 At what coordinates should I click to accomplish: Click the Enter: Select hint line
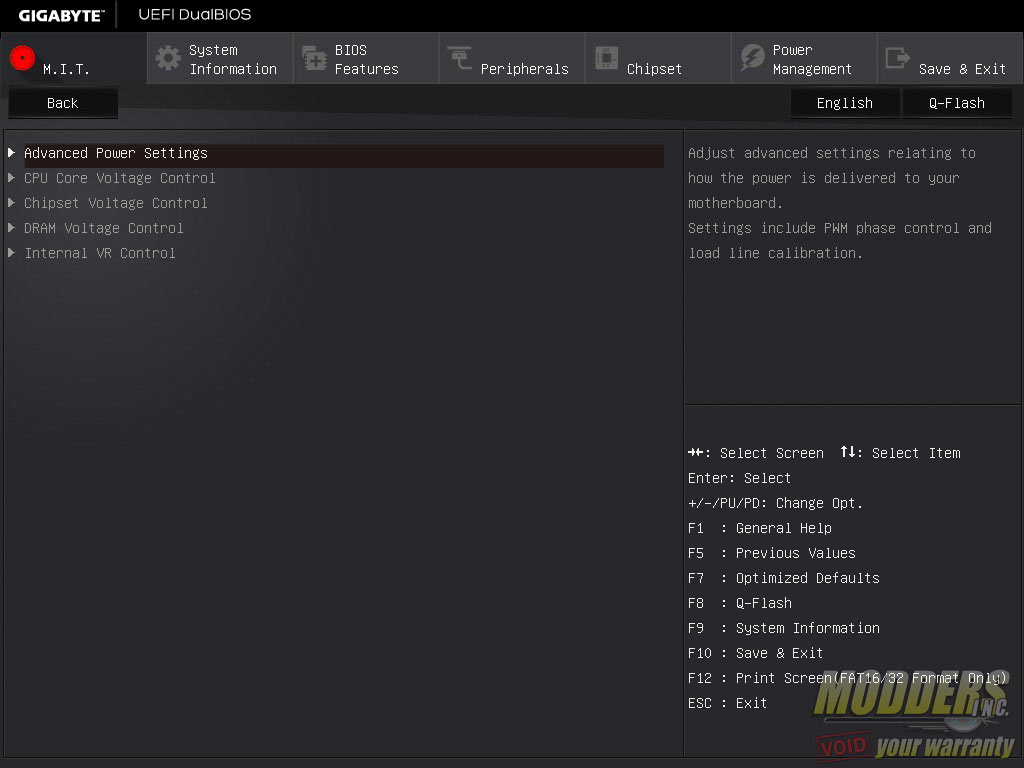739,478
